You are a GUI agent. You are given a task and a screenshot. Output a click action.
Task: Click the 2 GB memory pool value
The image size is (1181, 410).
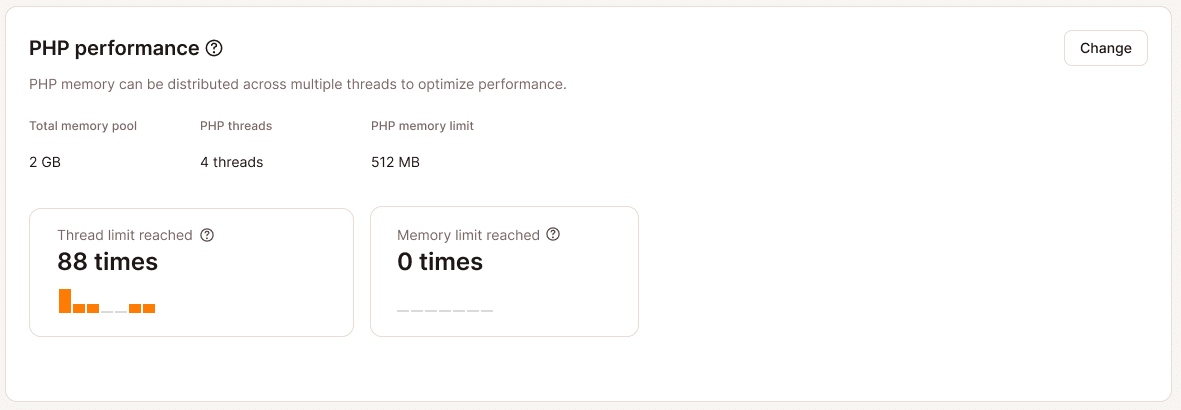45,162
